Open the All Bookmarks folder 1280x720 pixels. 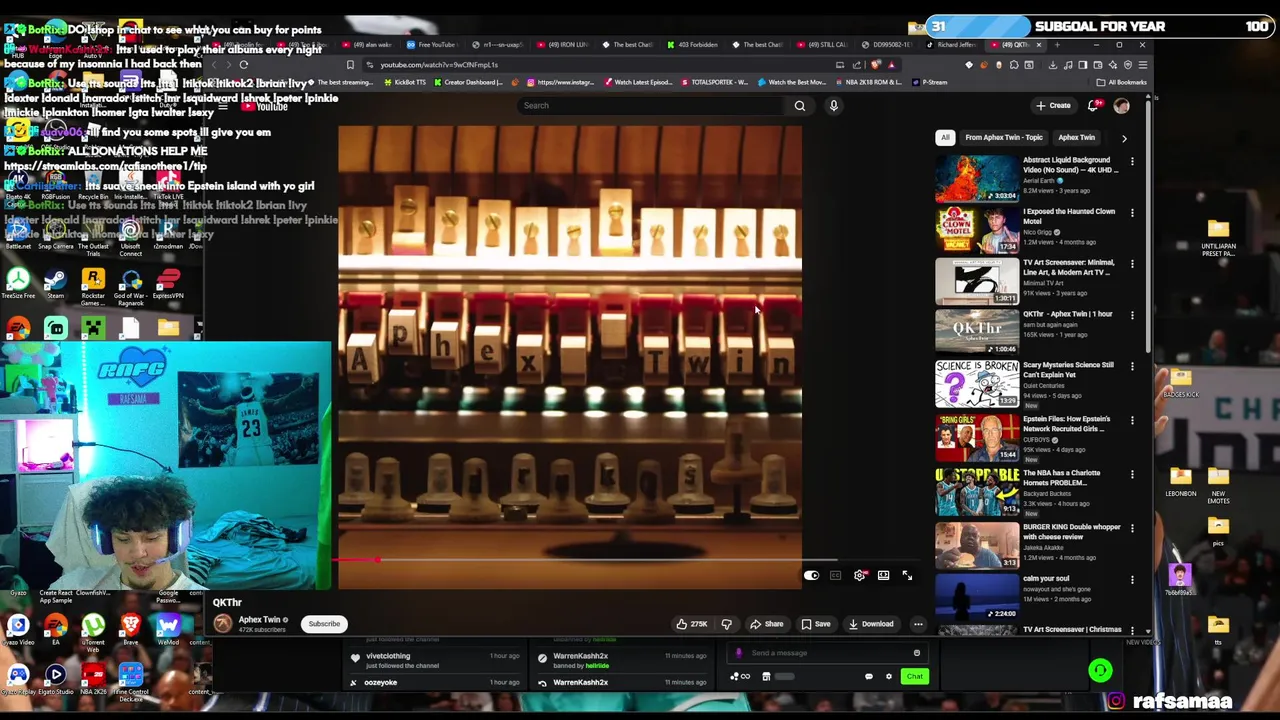pyautogui.click(x=1121, y=82)
